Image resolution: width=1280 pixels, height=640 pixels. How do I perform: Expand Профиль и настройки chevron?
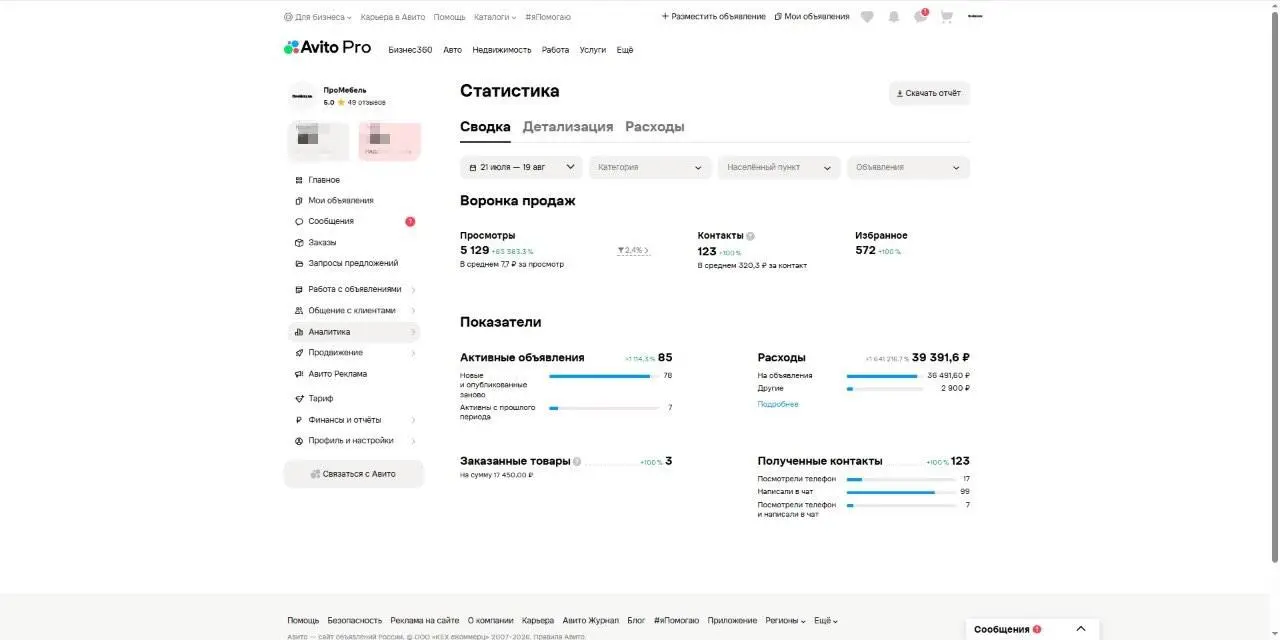pos(413,441)
